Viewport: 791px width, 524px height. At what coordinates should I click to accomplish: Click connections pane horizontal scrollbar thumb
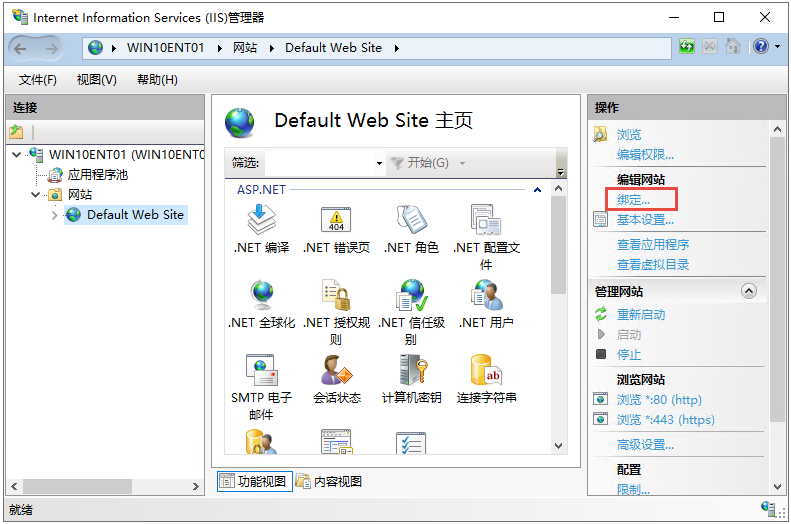pos(77,487)
